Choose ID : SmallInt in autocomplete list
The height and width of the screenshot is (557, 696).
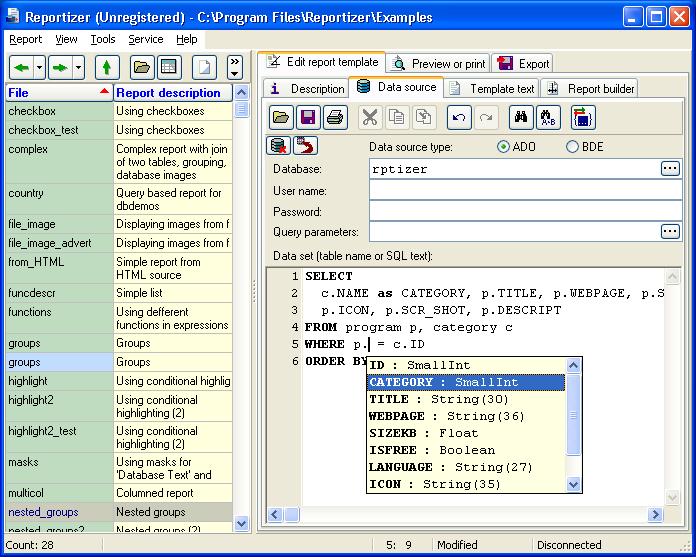click(x=466, y=365)
